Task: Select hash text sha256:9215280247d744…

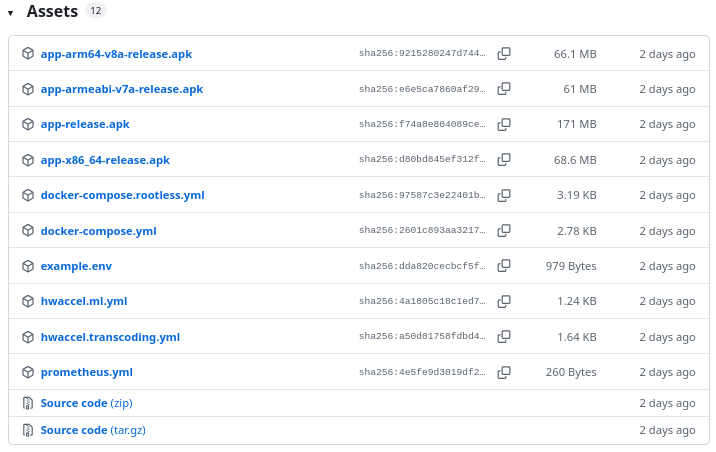Action: tap(422, 53)
